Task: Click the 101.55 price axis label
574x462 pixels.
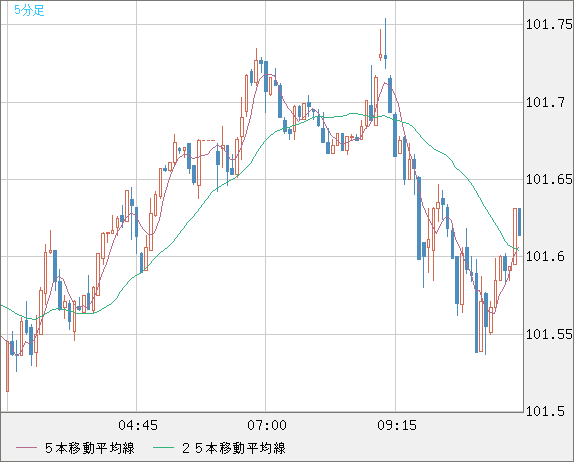Action: (549, 334)
